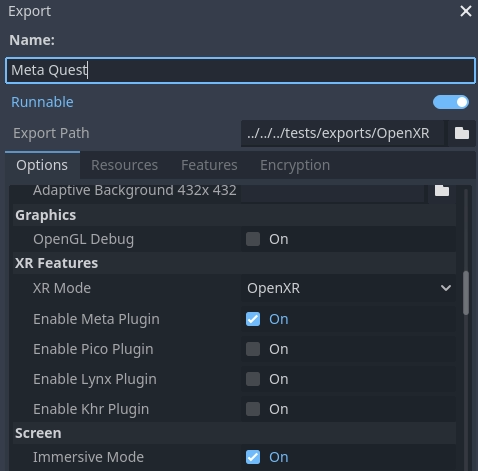Click the options list vertical scrollbar

466,293
